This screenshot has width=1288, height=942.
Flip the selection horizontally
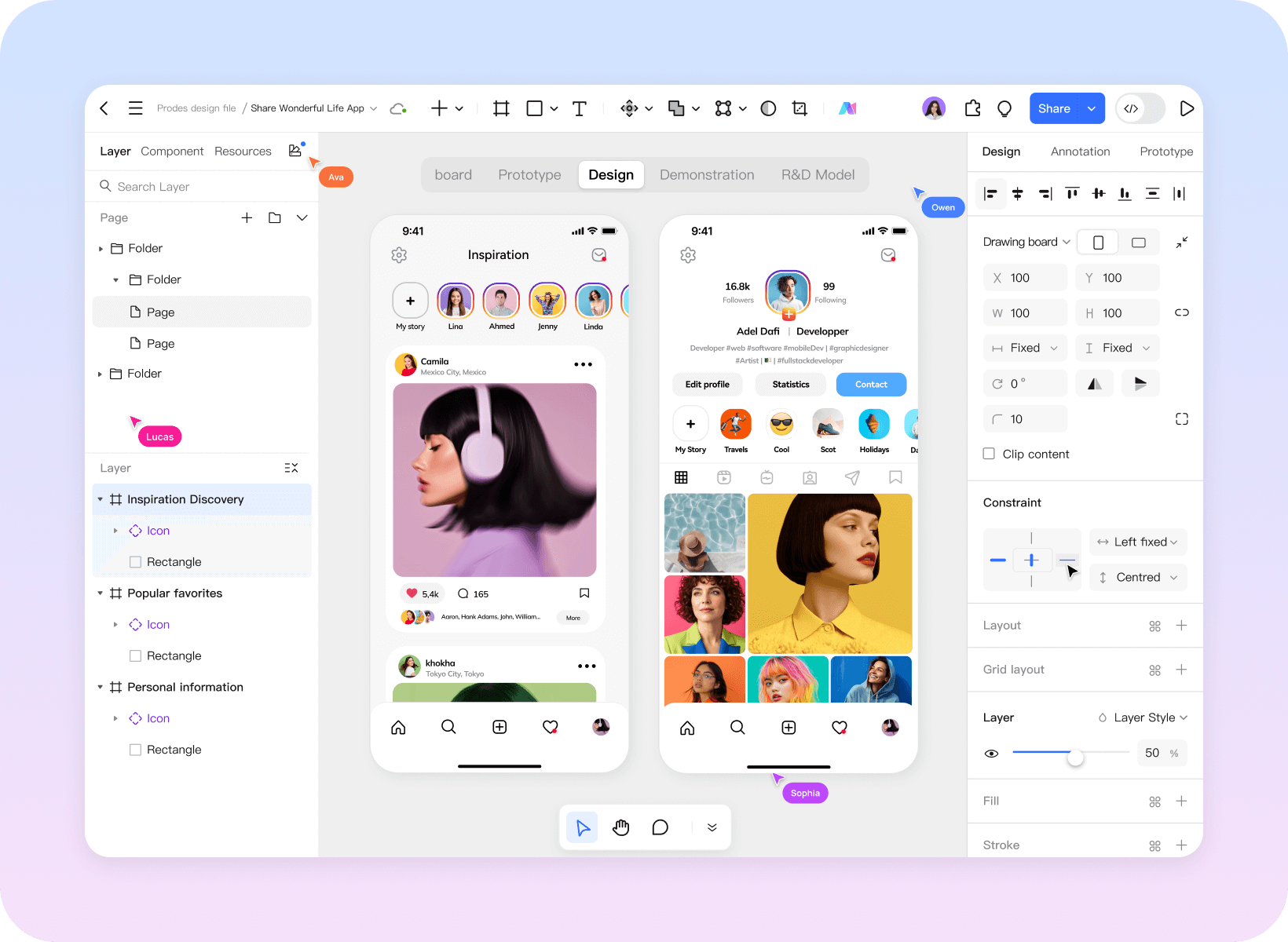(x=1094, y=384)
